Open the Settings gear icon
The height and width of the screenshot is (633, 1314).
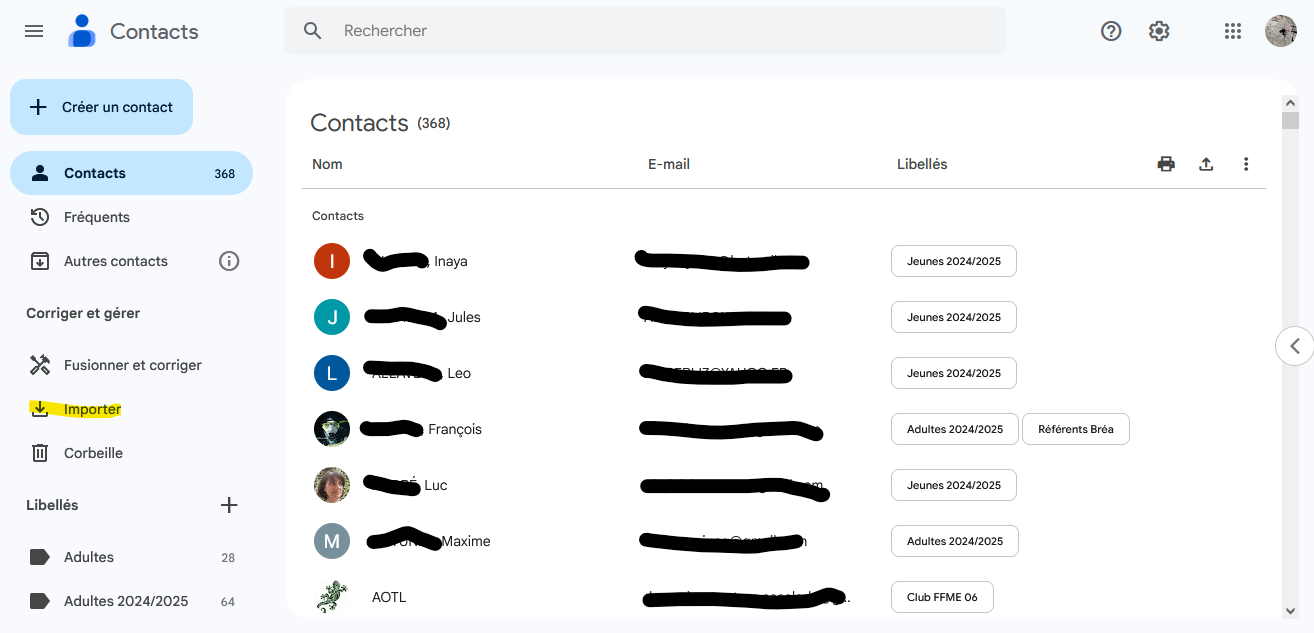pyautogui.click(x=1159, y=31)
